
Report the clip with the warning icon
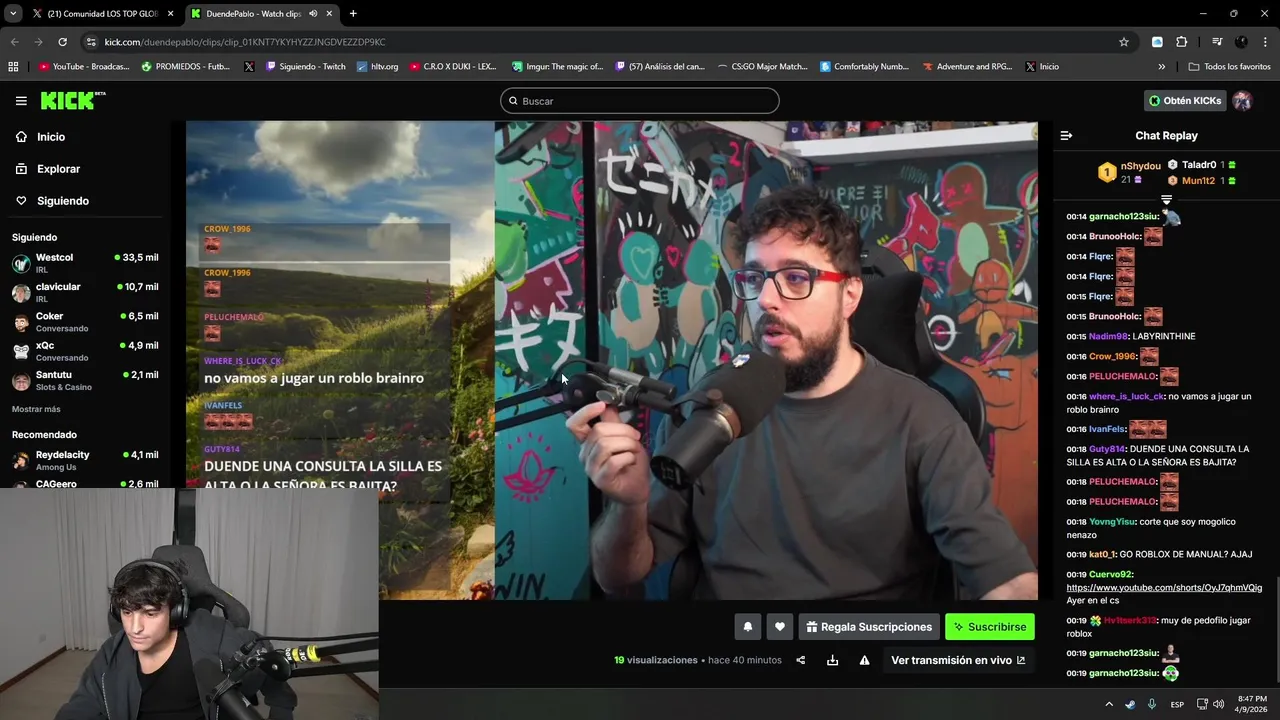click(864, 660)
